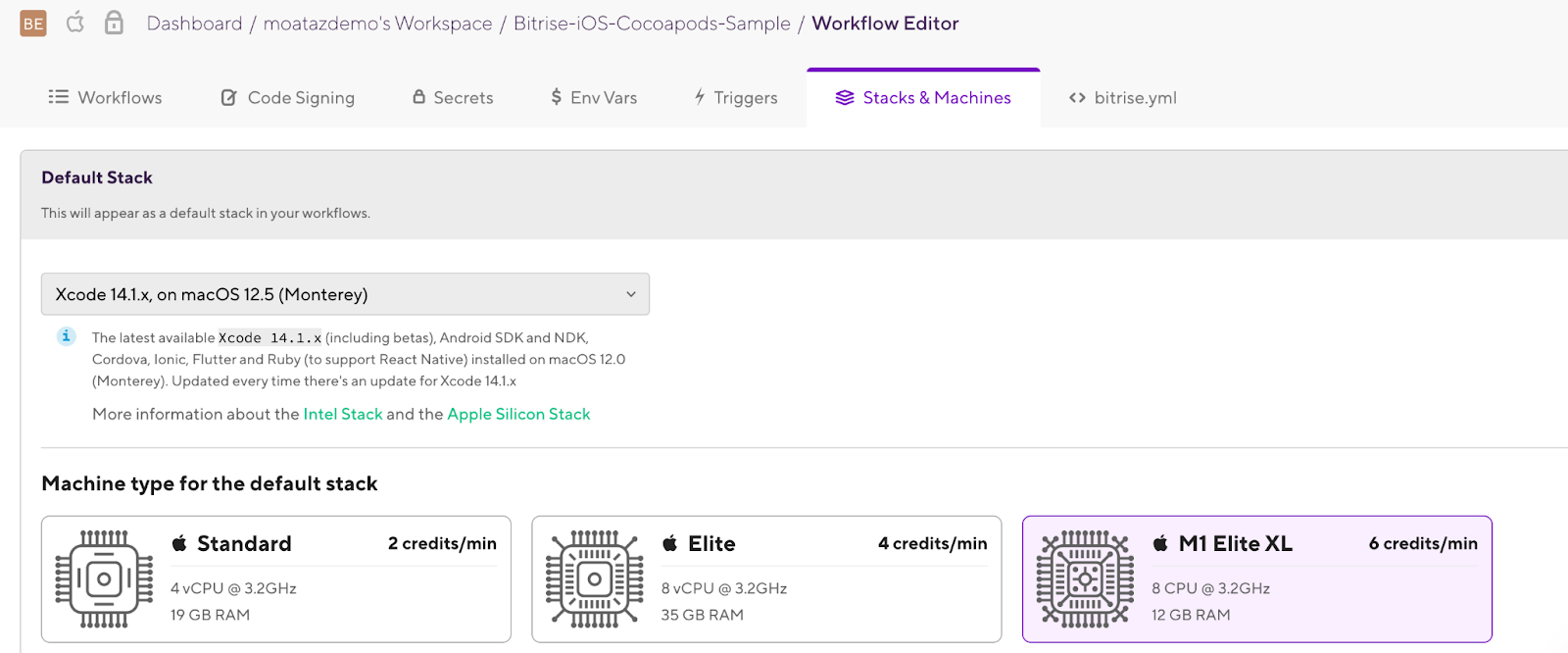Screen dimensions: 1568x653
Task: Click the Code Signing pencil icon
Action: [x=229, y=97]
